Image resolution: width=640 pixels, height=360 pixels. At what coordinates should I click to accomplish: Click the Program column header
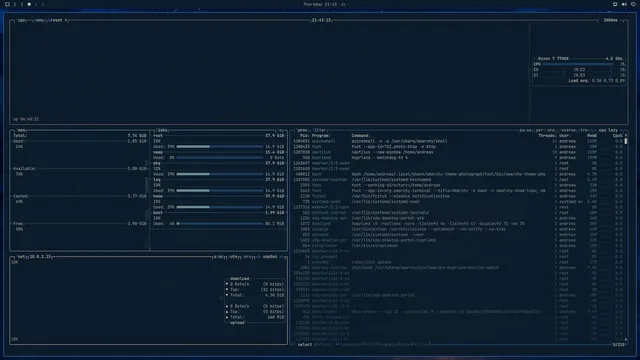pos(321,136)
